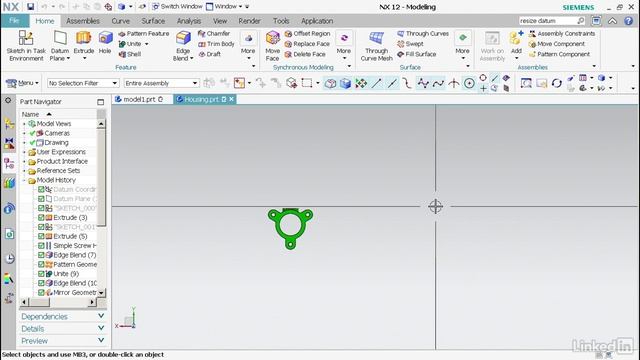Click Add component icon
Screen dimensions: 640x360
(516, 39)
